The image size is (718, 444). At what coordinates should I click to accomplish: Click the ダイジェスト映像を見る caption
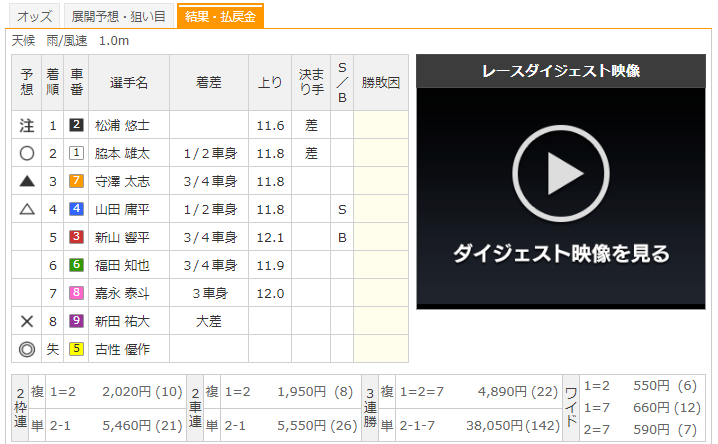tap(561, 253)
